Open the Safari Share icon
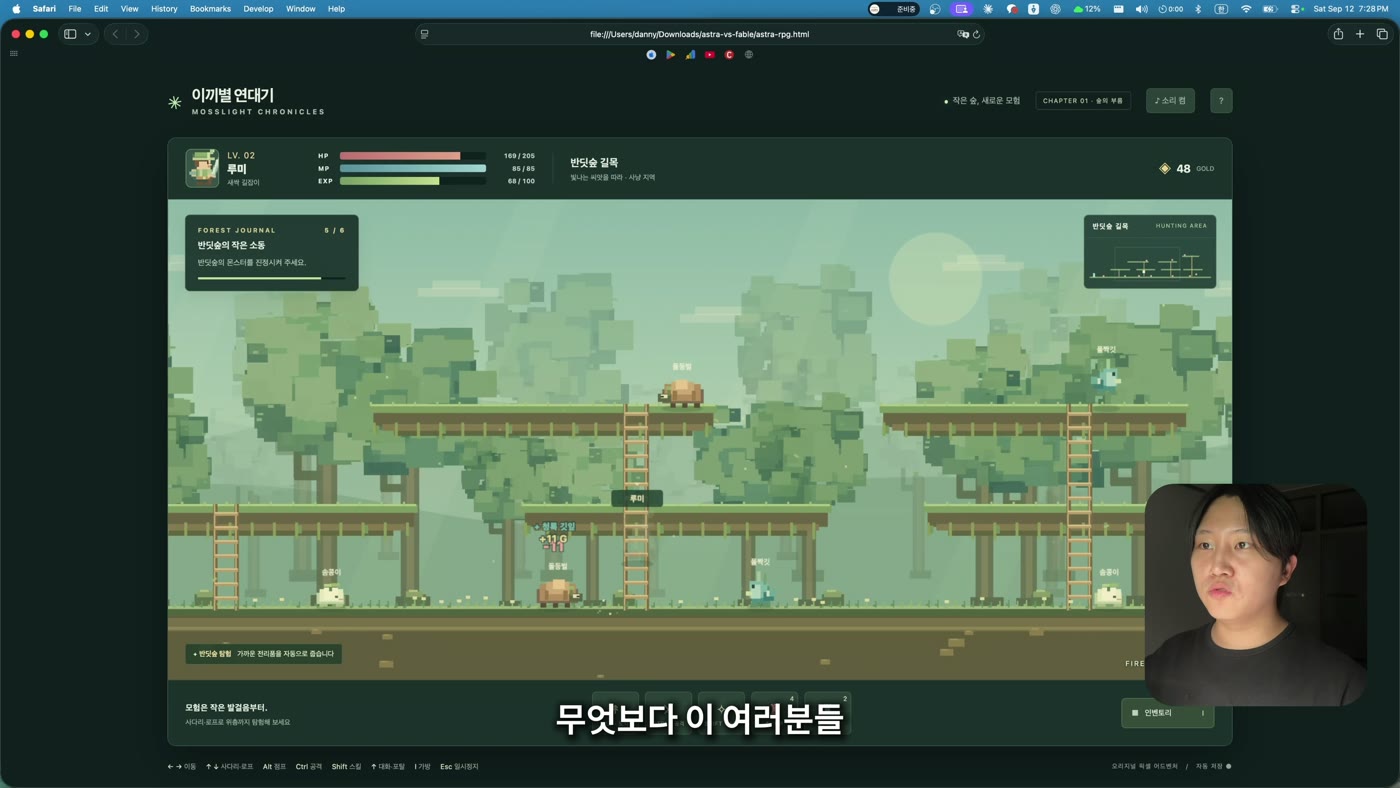Image resolution: width=1400 pixels, height=788 pixels. pos(1338,34)
